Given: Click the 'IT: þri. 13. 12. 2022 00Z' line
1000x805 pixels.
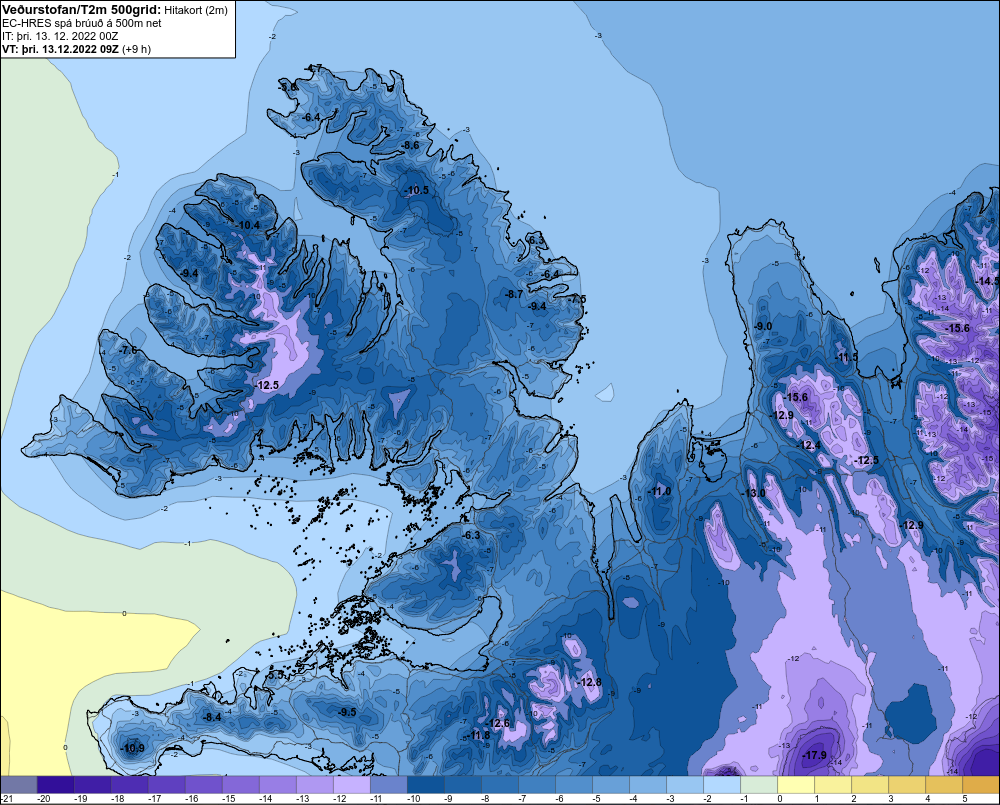Looking at the screenshot, I should [x=60, y=36].
